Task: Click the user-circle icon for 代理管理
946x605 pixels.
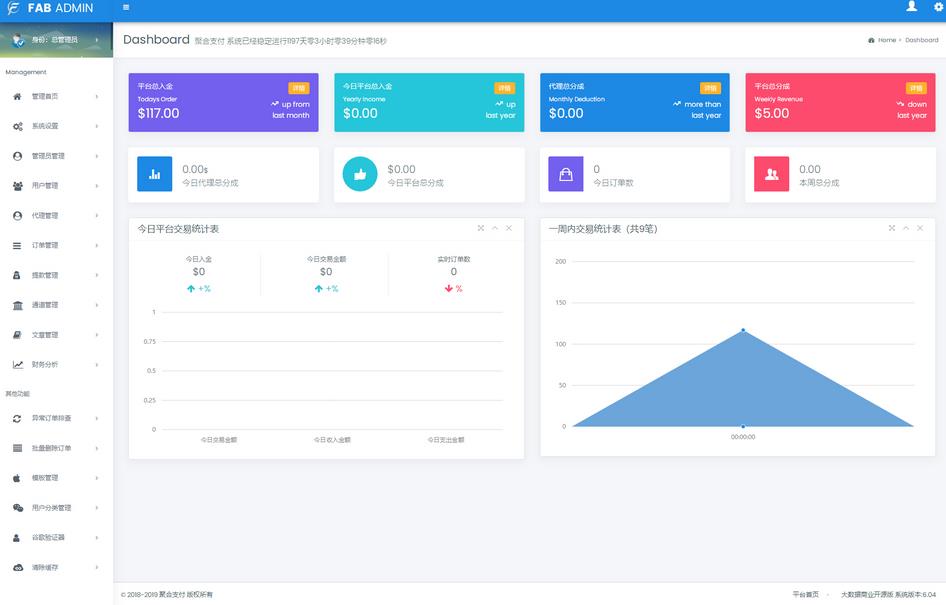Action: pos(17,215)
